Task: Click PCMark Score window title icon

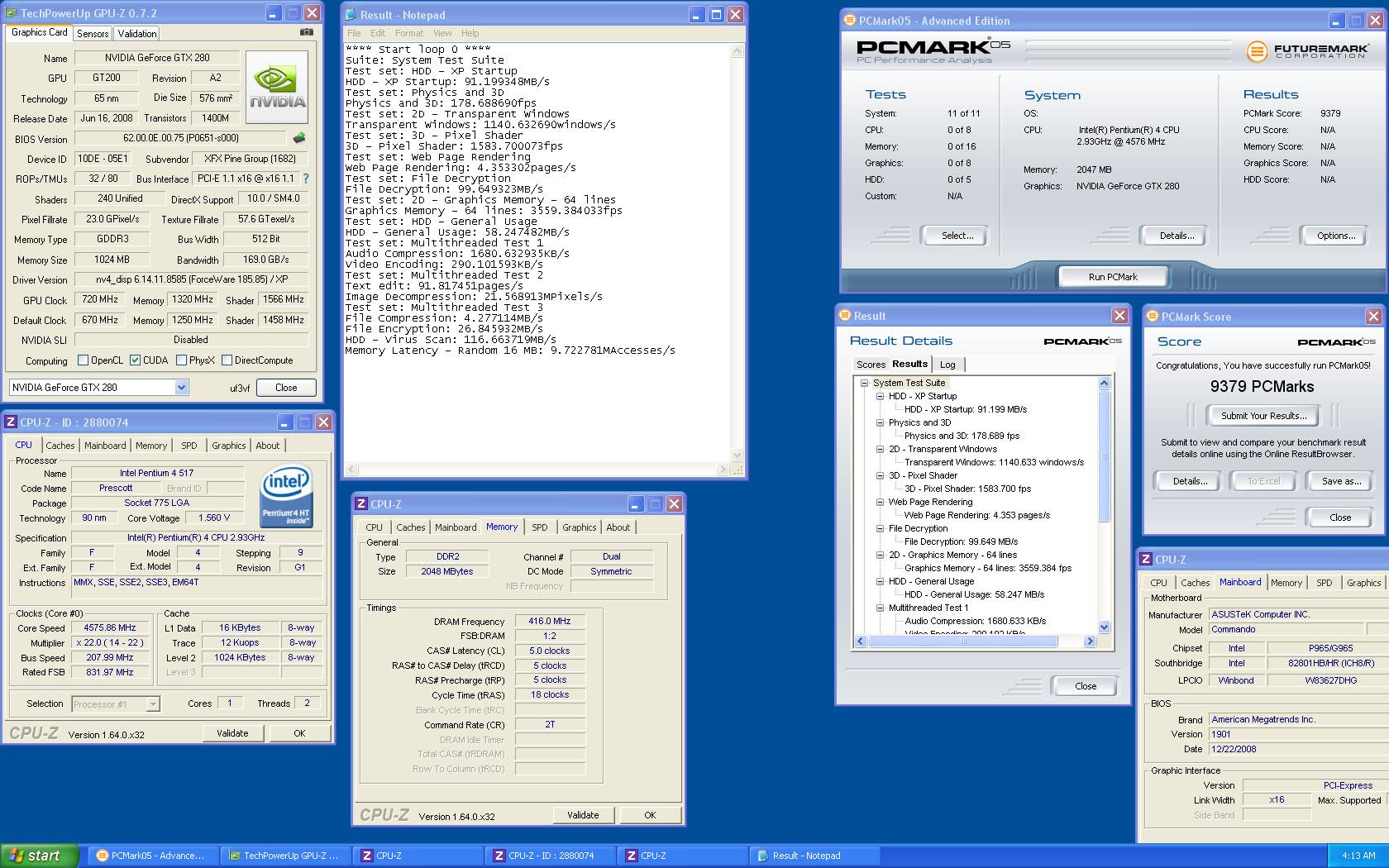Action: (x=1152, y=316)
